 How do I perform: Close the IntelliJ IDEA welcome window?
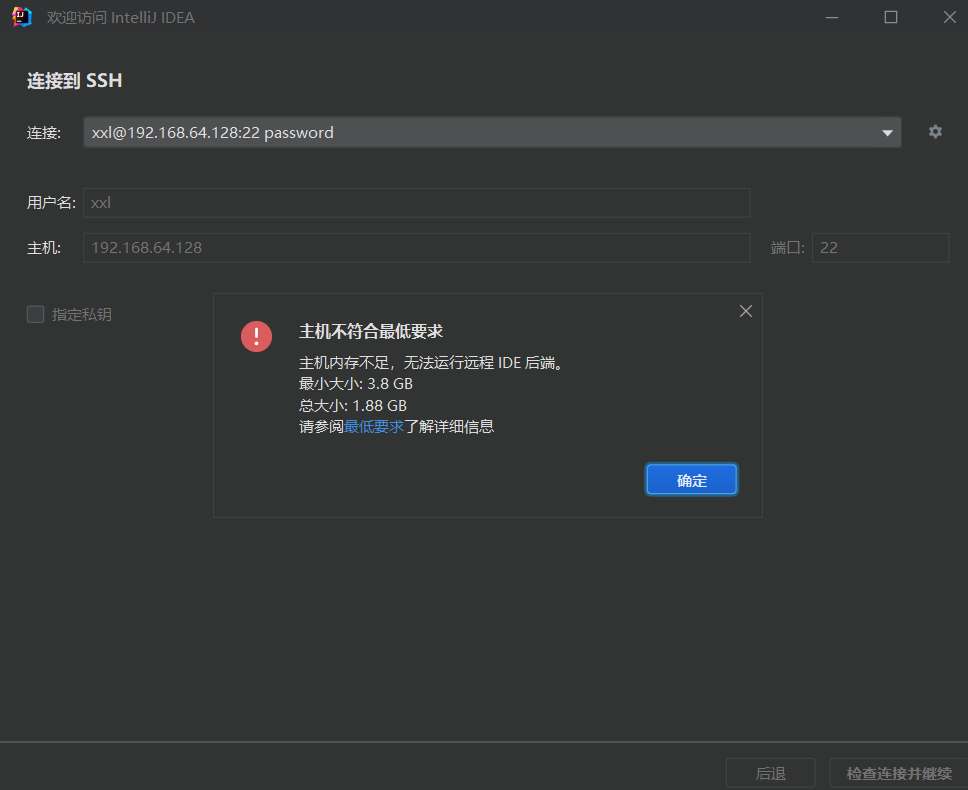click(x=949, y=17)
